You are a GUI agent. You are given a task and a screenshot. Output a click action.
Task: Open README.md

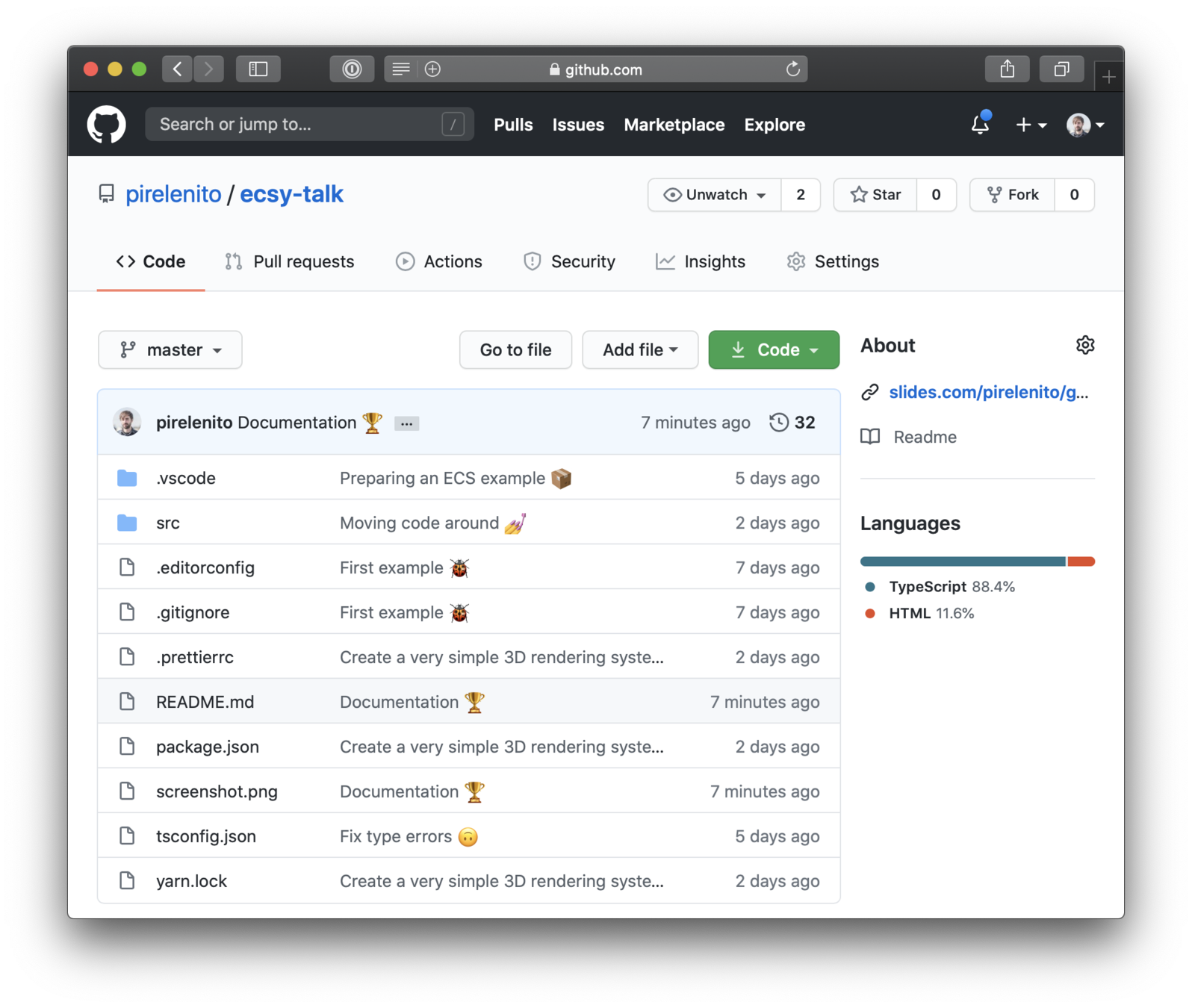point(205,702)
